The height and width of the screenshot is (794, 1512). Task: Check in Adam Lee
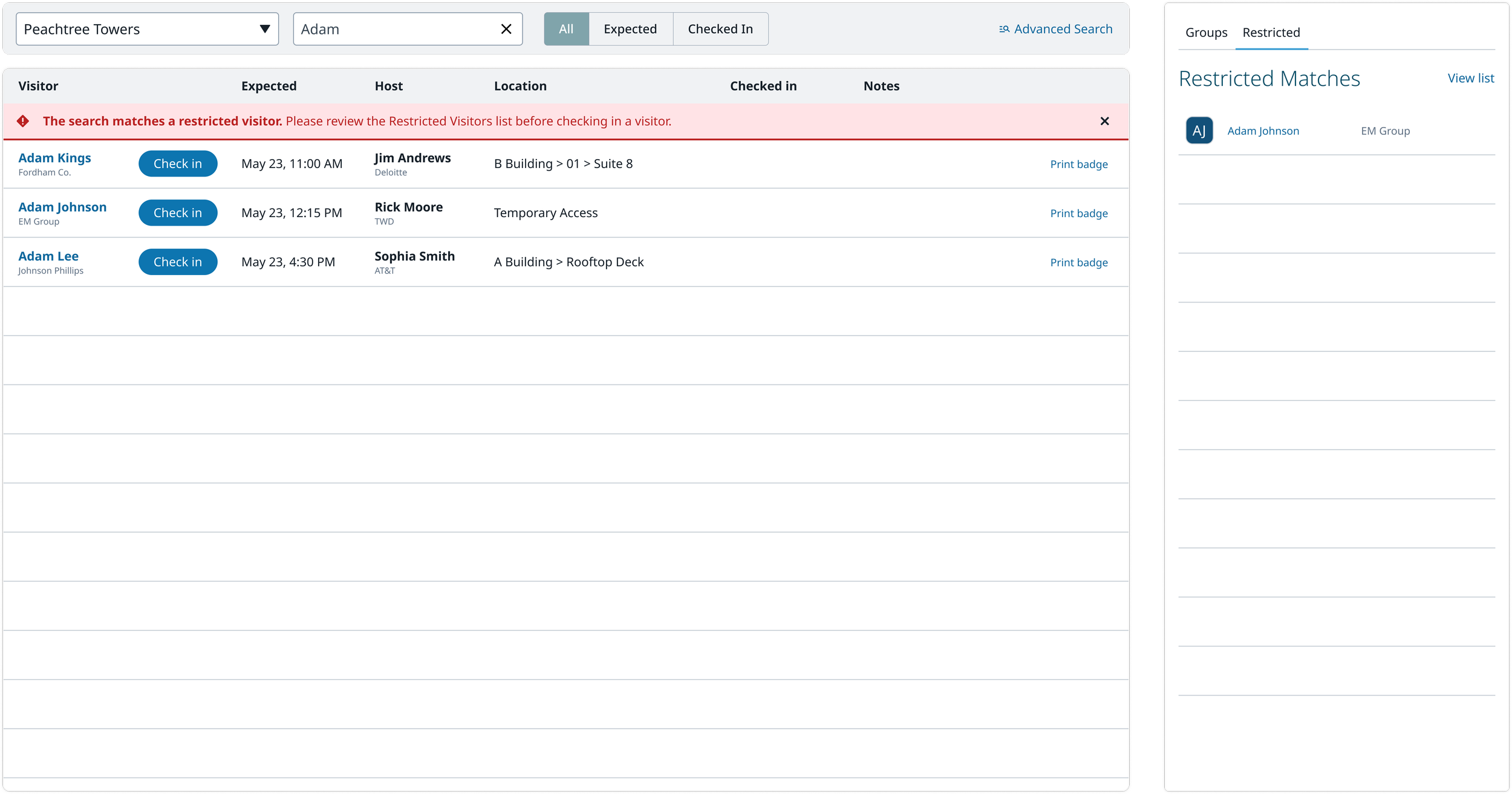pyautogui.click(x=178, y=262)
